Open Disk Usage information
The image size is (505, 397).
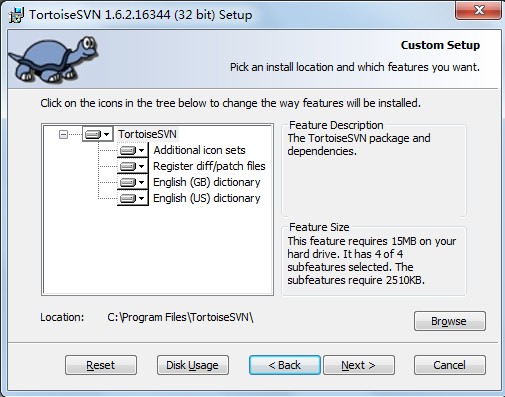[x=193, y=365]
